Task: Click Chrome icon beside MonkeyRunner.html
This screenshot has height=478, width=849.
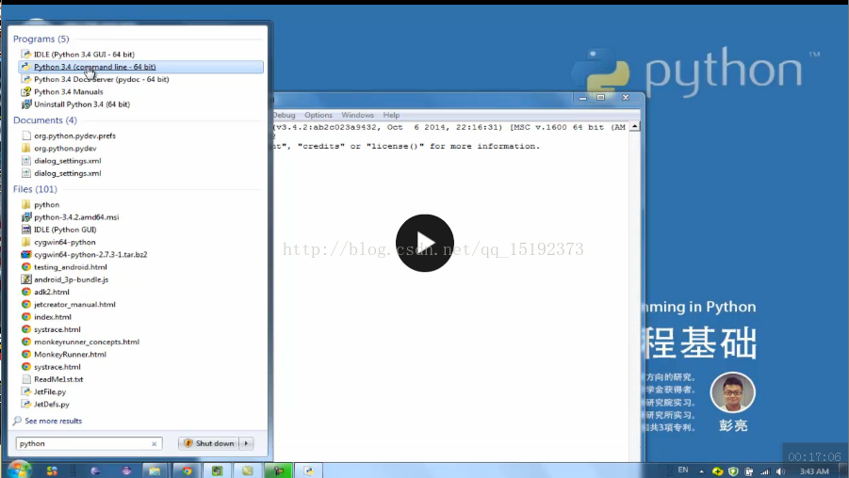Action: pyautogui.click(x=26, y=354)
